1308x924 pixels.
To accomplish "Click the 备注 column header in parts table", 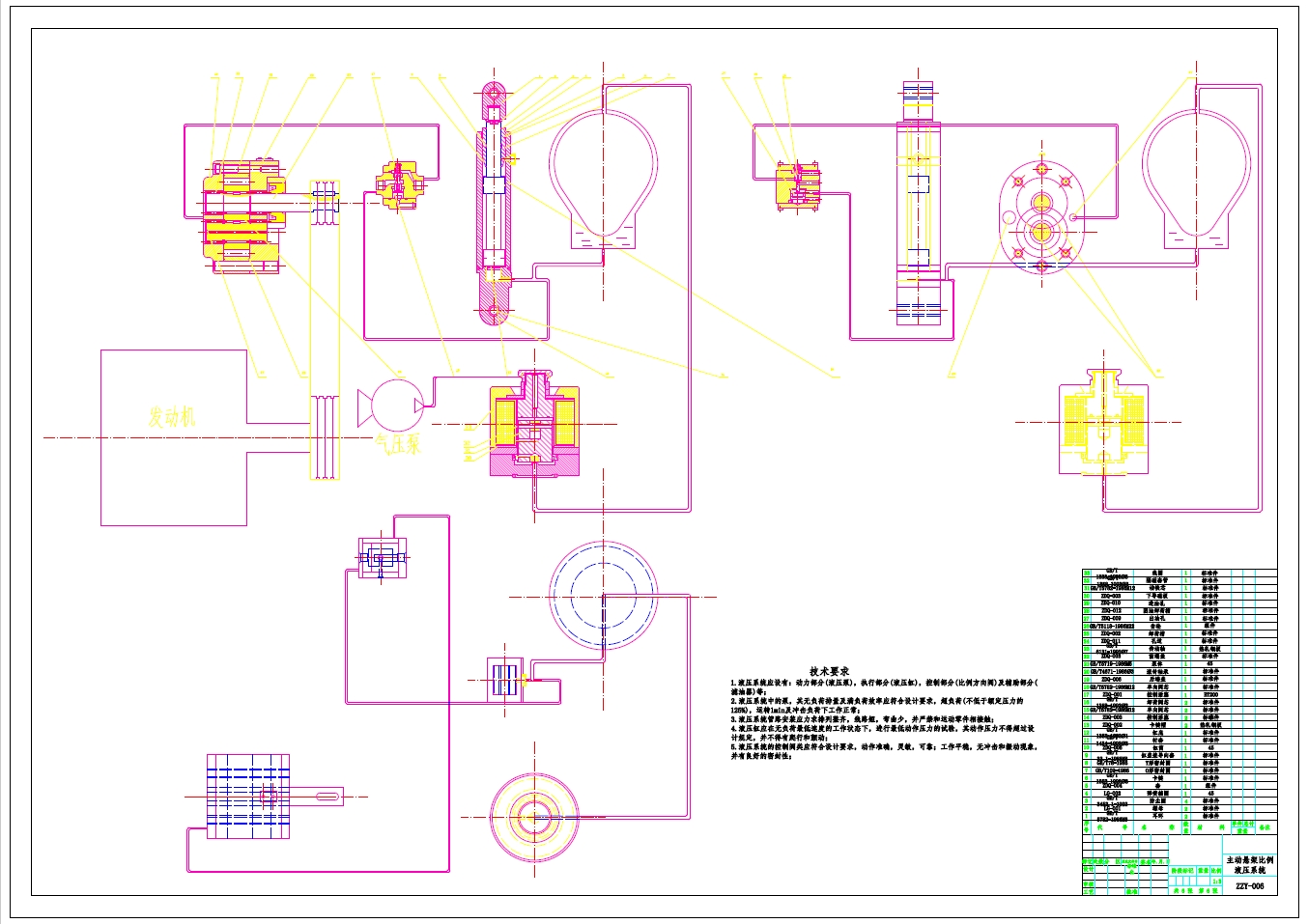I will coord(1265,827).
